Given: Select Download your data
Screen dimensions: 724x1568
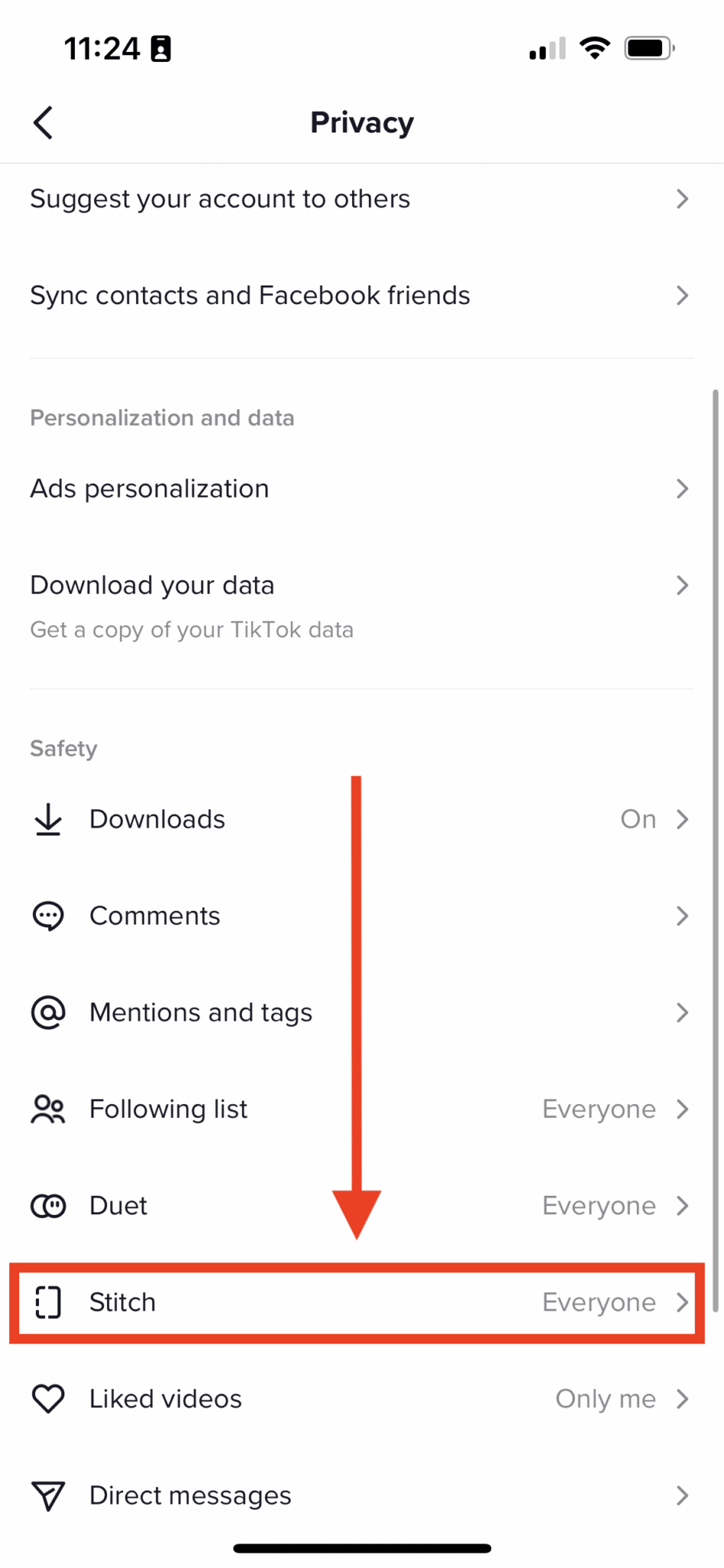Looking at the screenshot, I should [152, 586].
